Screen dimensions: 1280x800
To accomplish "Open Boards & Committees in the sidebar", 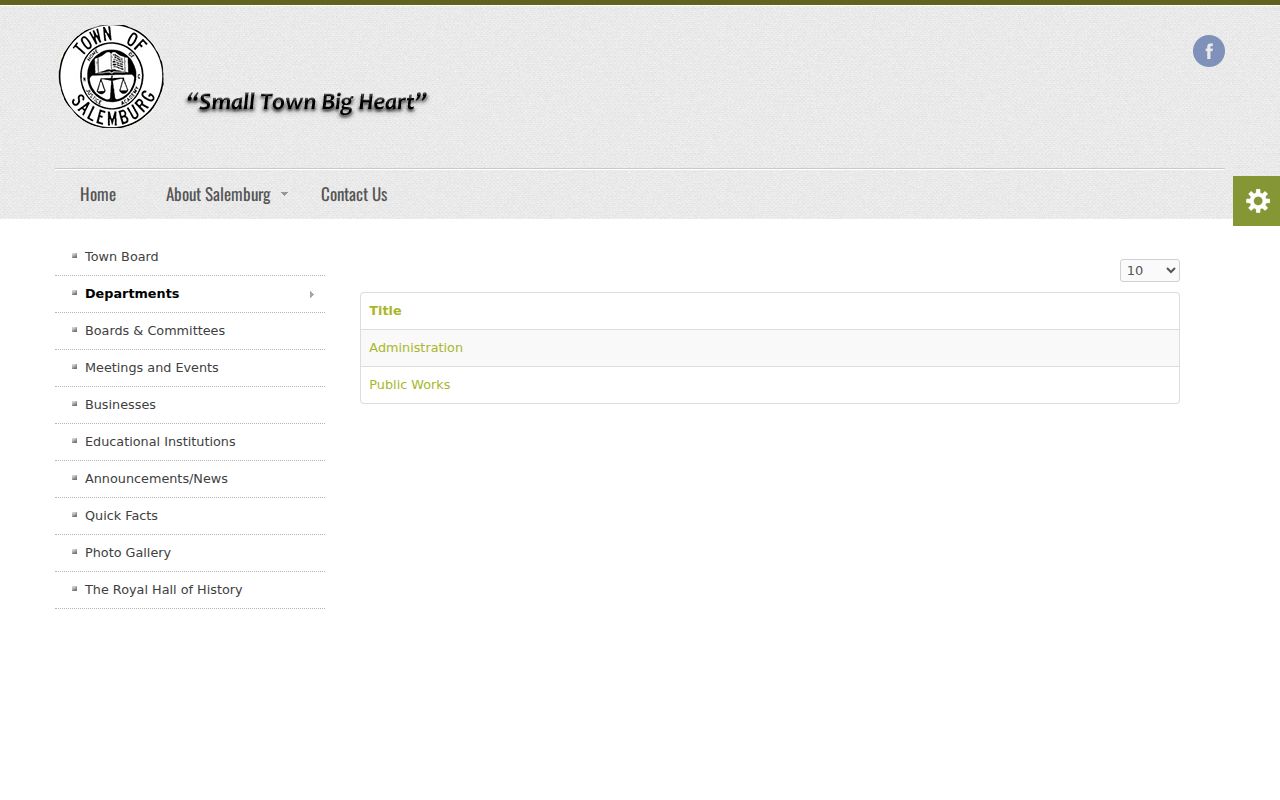I will click(155, 331).
